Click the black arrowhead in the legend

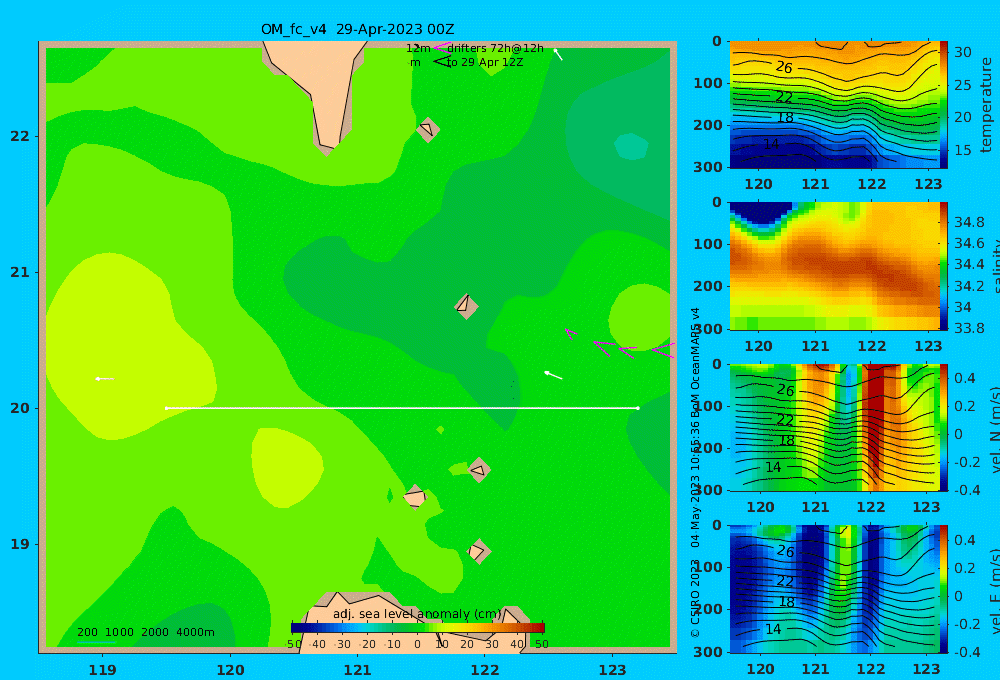pyautogui.click(x=441, y=62)
